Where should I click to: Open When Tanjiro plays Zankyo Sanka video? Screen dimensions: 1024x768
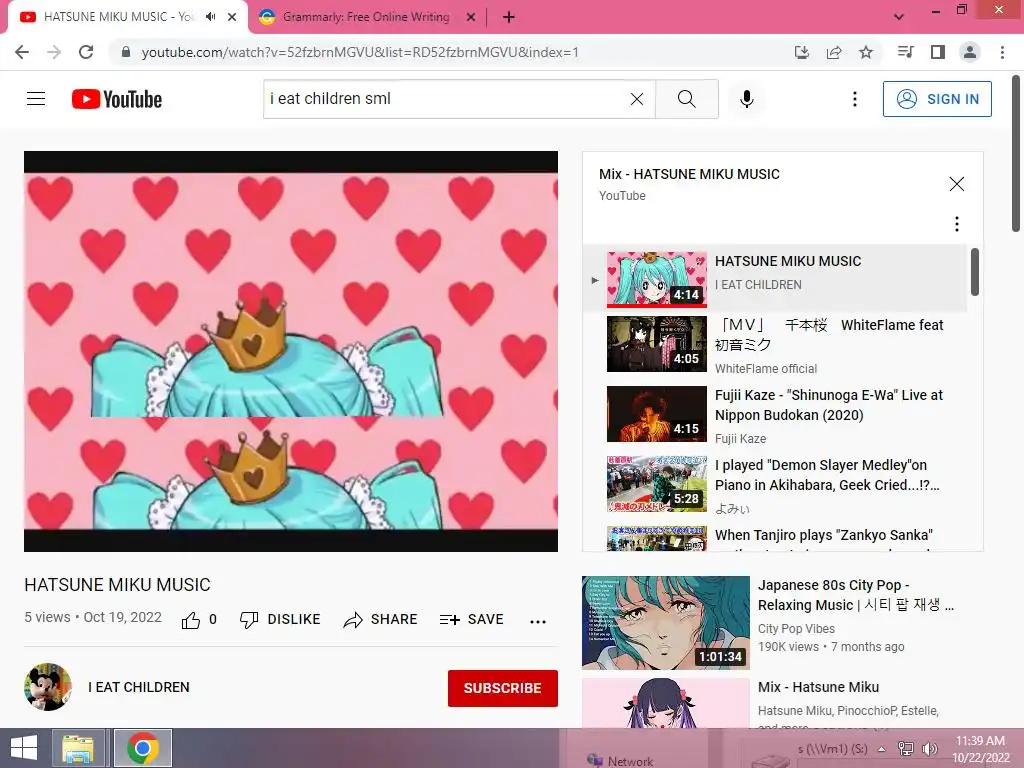pyautogui.click(x=775, y=537)
